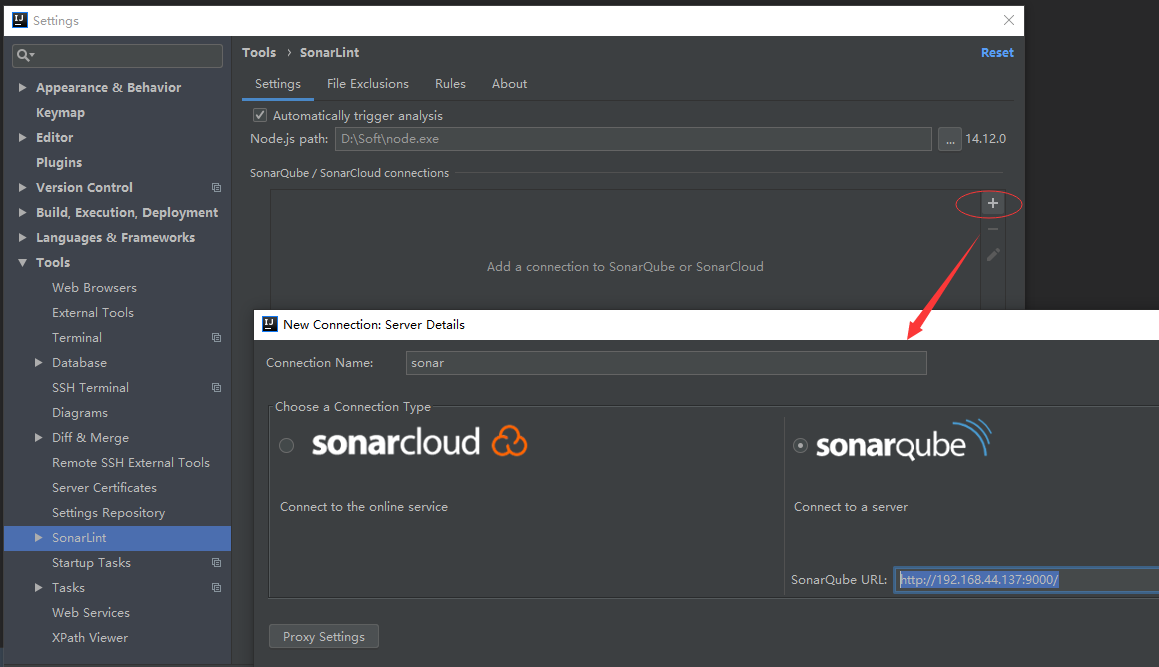Open the About tab

coord(509,84)
